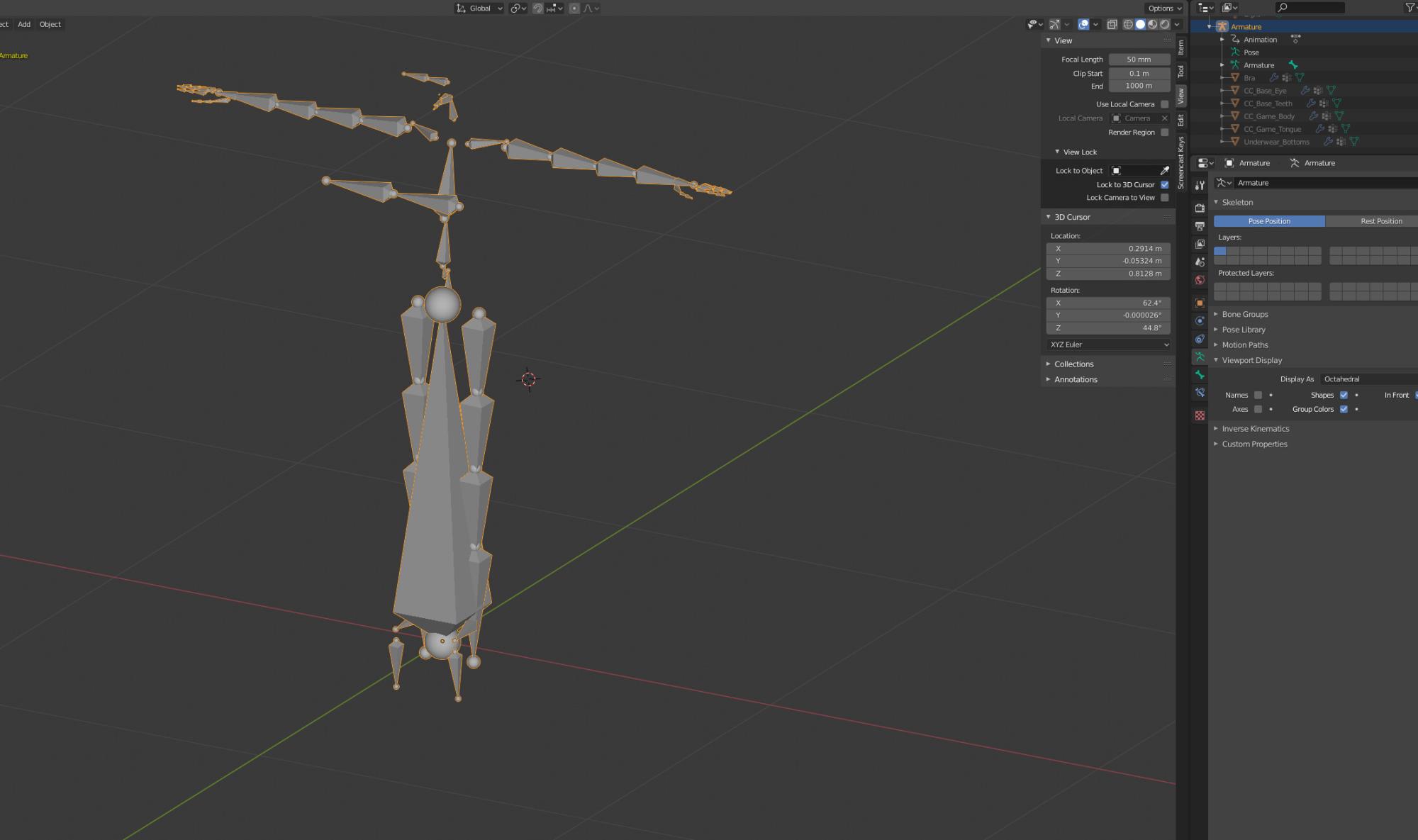The image size is (1418, 840).
Task: Open the transform pivot point menu
Action: pos(518,9)
